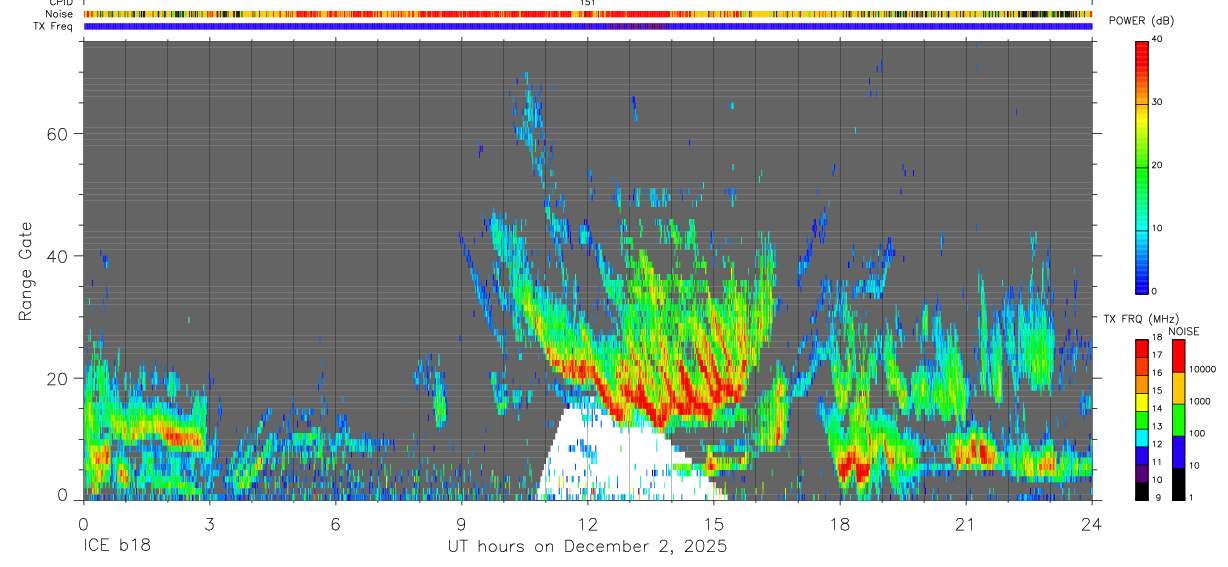Click the '1000' label in NOISE legend
The height and width of the screenshot is (567, 1228).
tap(1201, 401)
